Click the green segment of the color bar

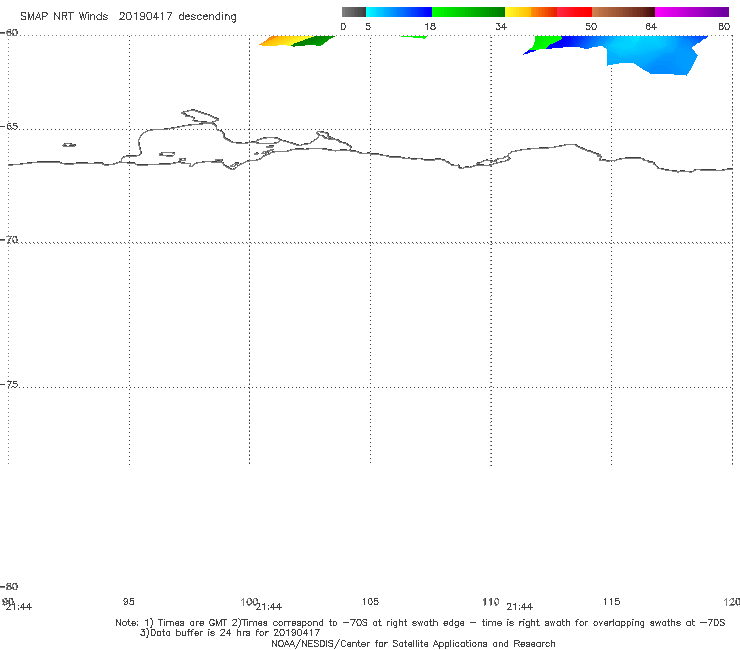coord(468,12)
